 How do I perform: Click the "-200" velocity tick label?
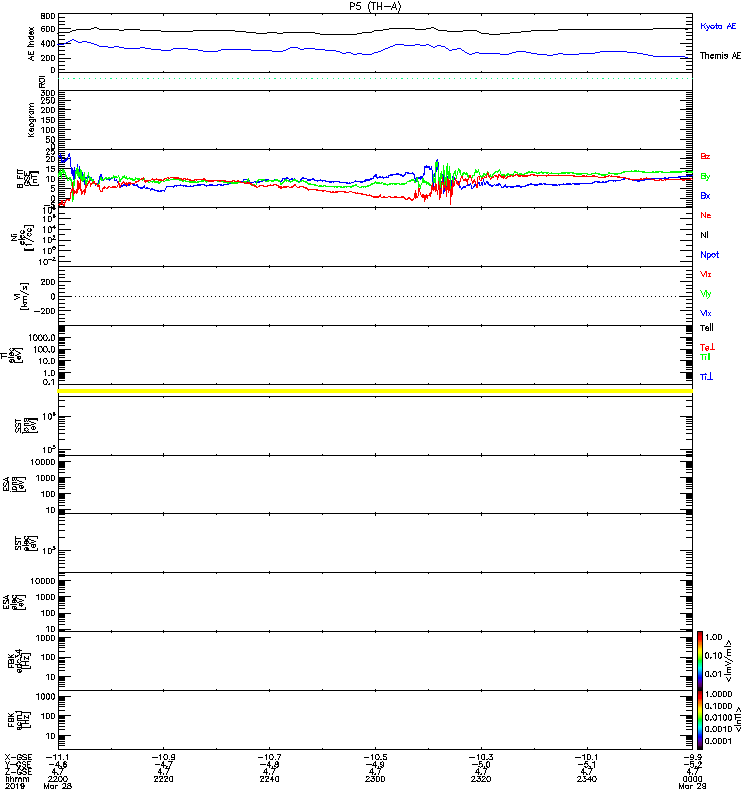[x=44, y=311]
